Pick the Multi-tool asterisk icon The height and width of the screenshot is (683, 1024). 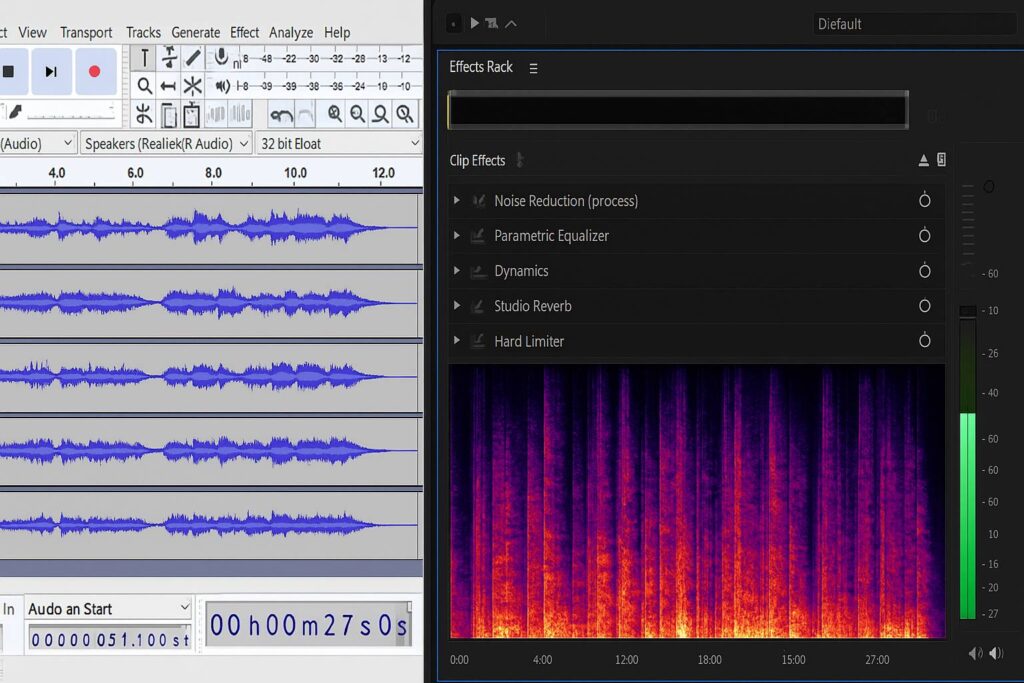pos(193,86)
